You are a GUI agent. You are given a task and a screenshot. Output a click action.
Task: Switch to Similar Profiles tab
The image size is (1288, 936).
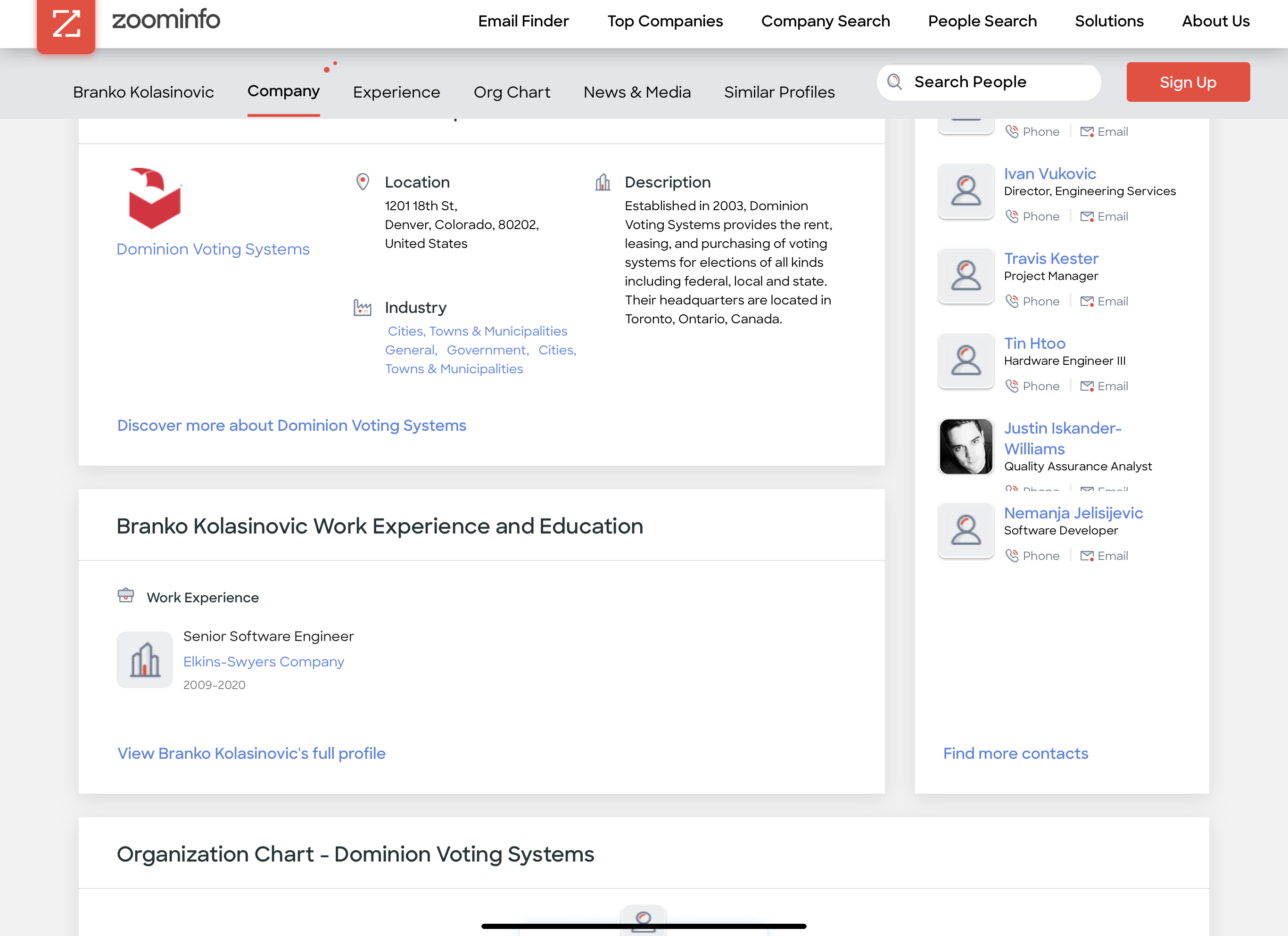coord(779,92)
